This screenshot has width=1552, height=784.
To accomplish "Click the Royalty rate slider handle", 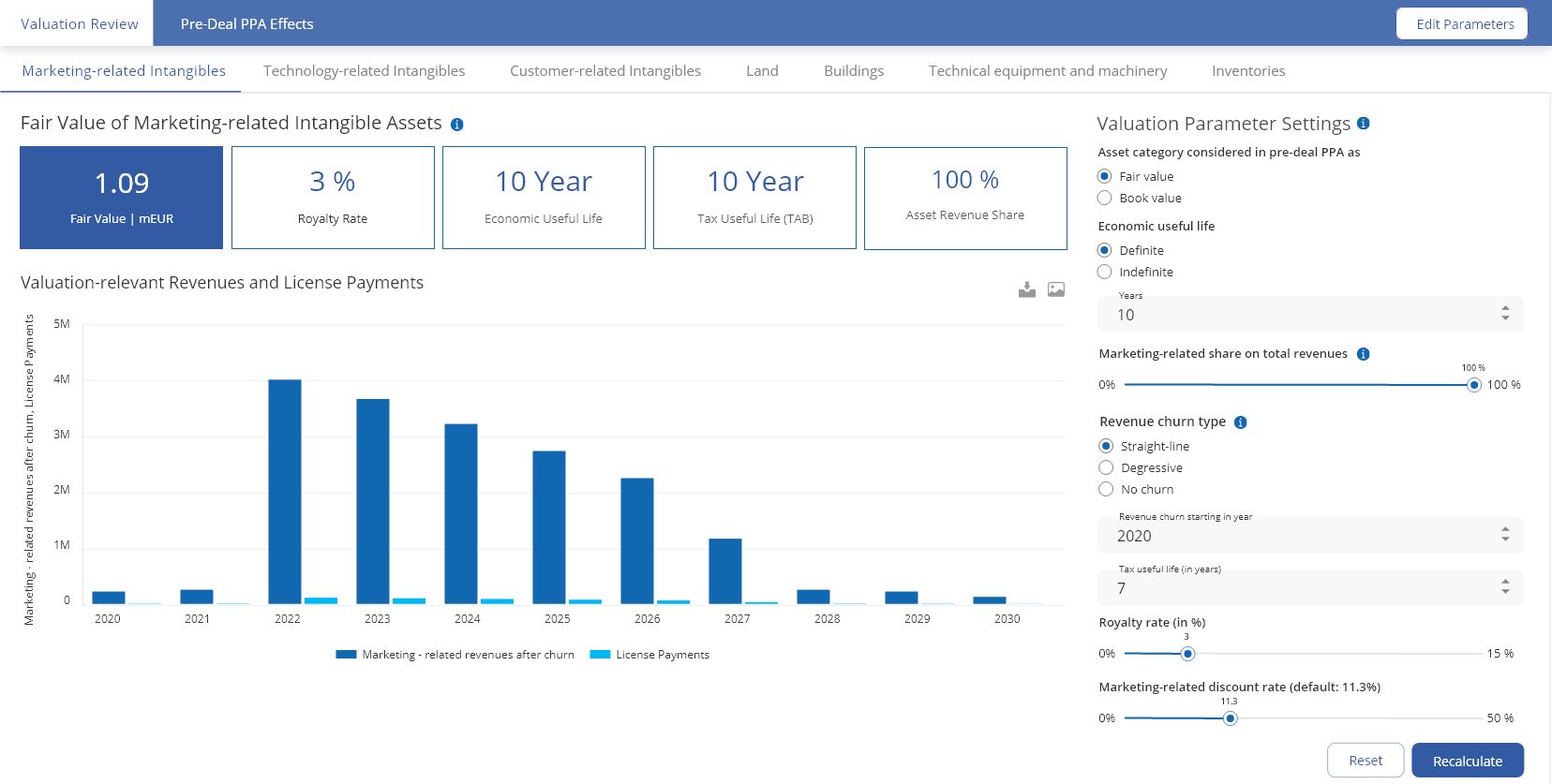I will [1187, 654].
